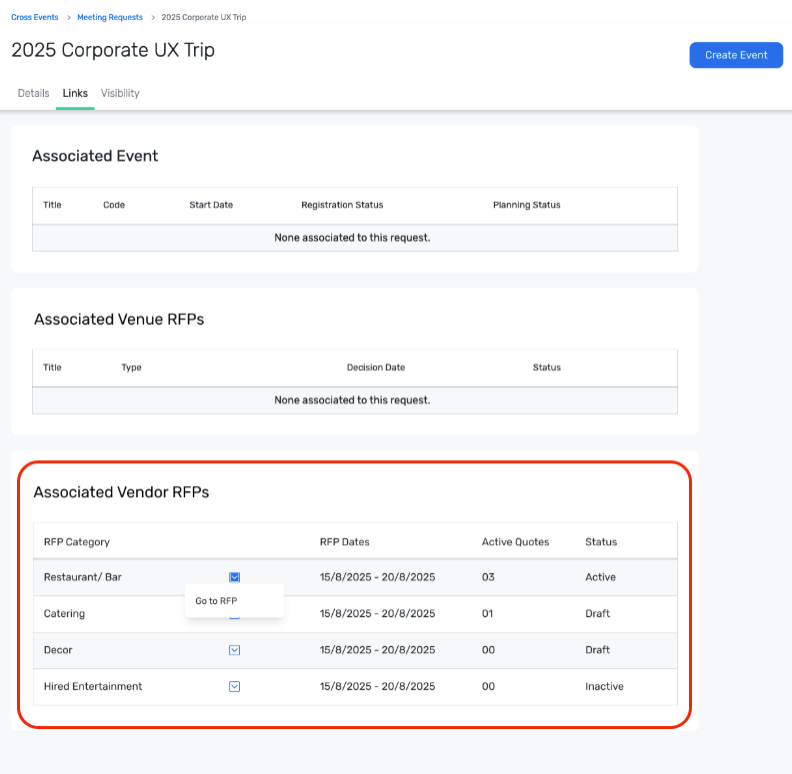Open the Decor row action dropdown icon
Viewport: 792px width, 774px height.
(234, 650)
